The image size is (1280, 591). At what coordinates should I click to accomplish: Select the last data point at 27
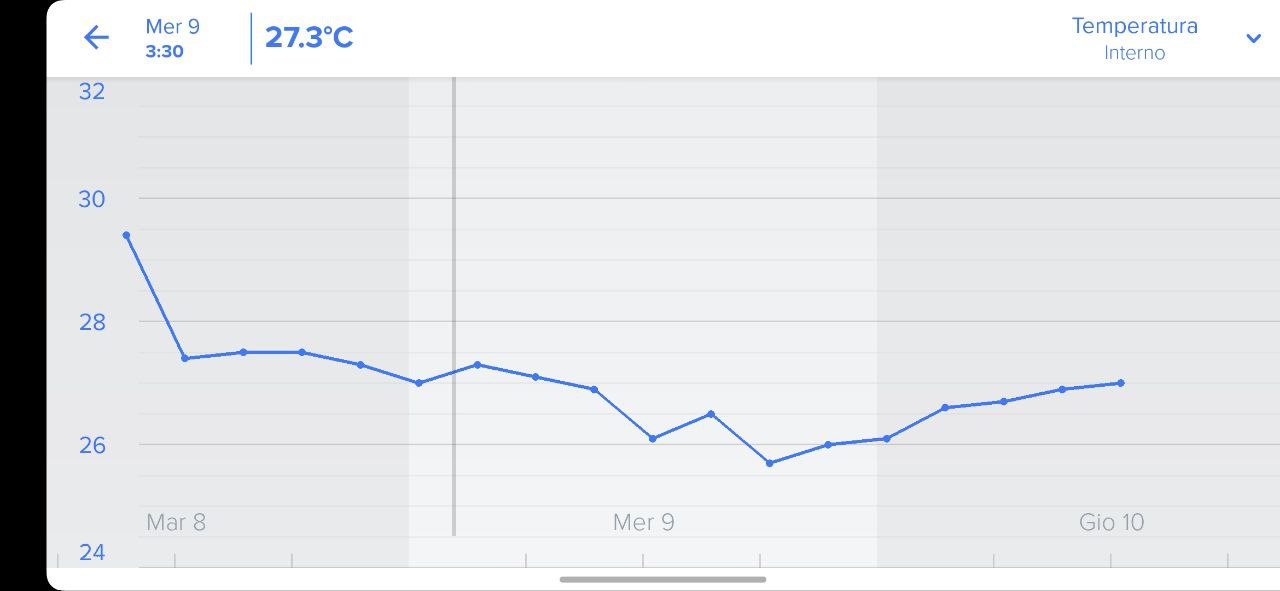click(1120, 383)
